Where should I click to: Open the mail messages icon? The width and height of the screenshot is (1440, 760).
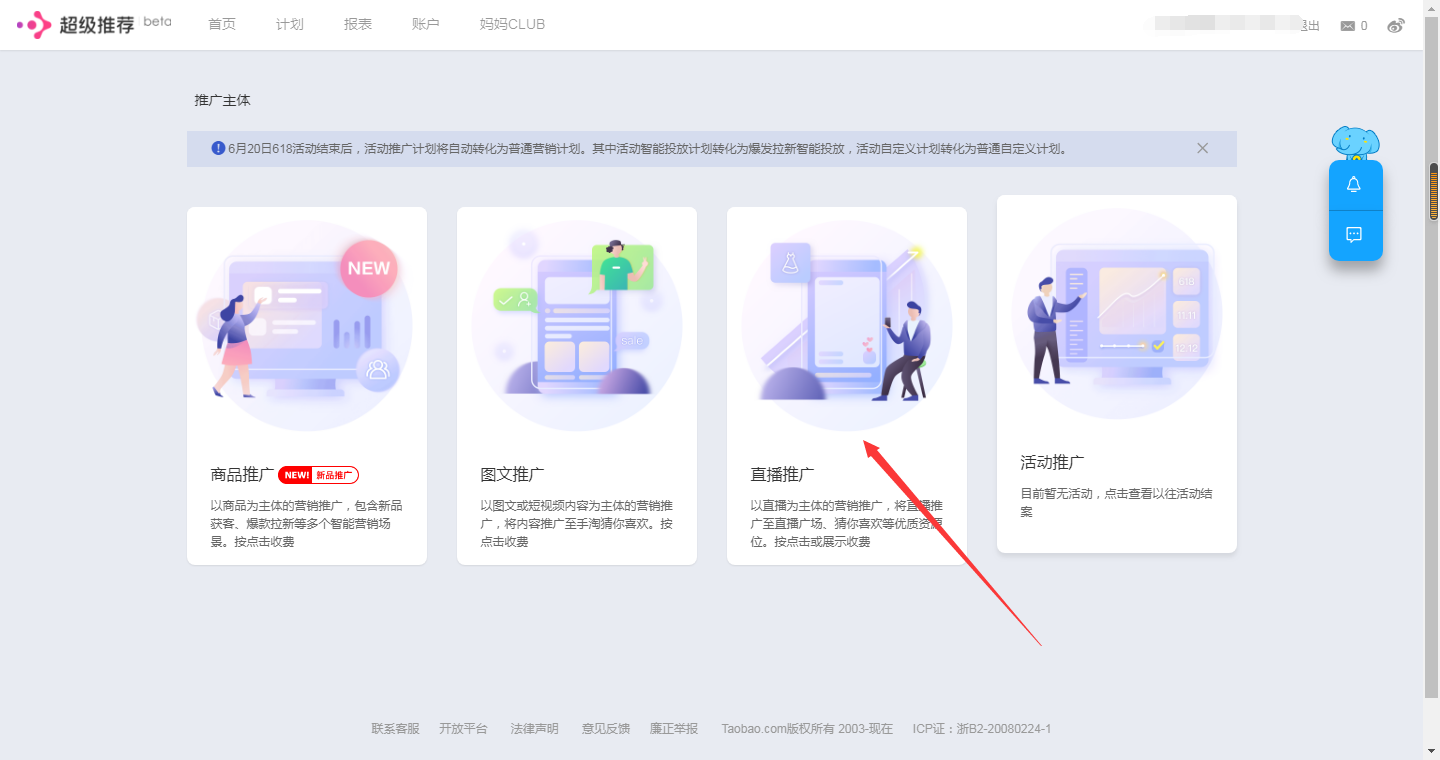[1348, 26]
